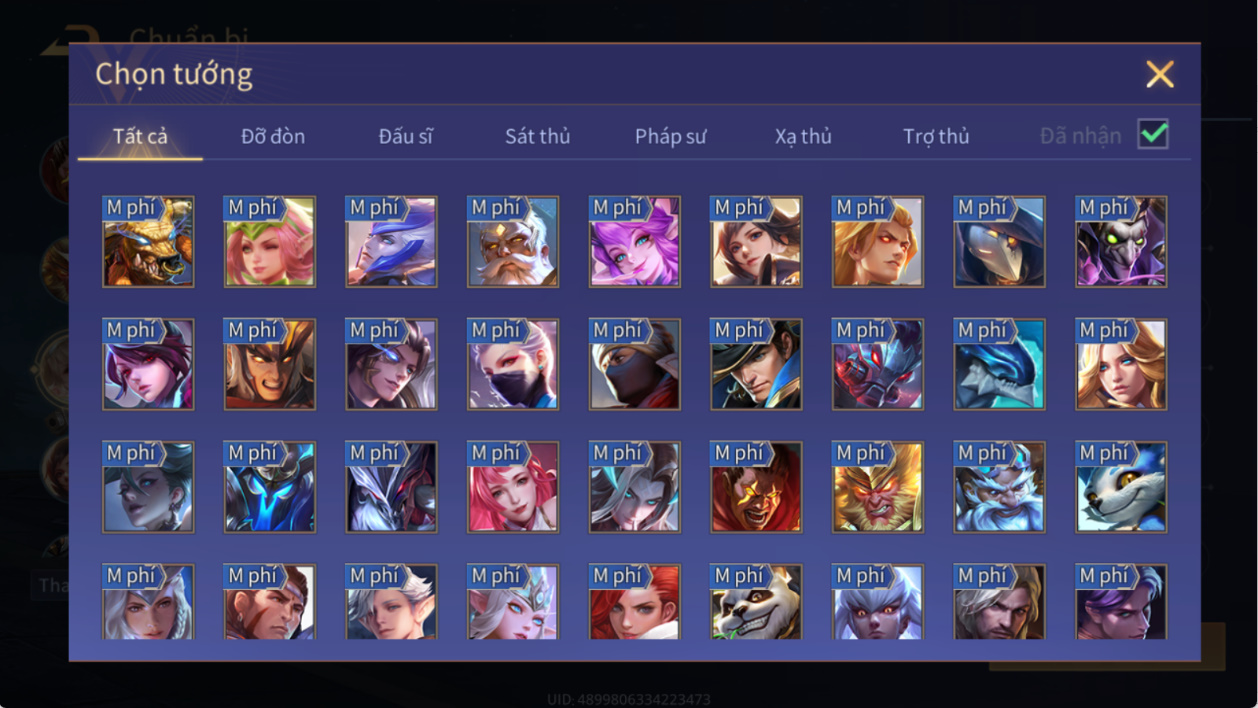This screenshot has height=708, width=1258.
Task: Filter heroes by Xạ thủ tab
Action: pyautogui.click(x=803, y=136)
